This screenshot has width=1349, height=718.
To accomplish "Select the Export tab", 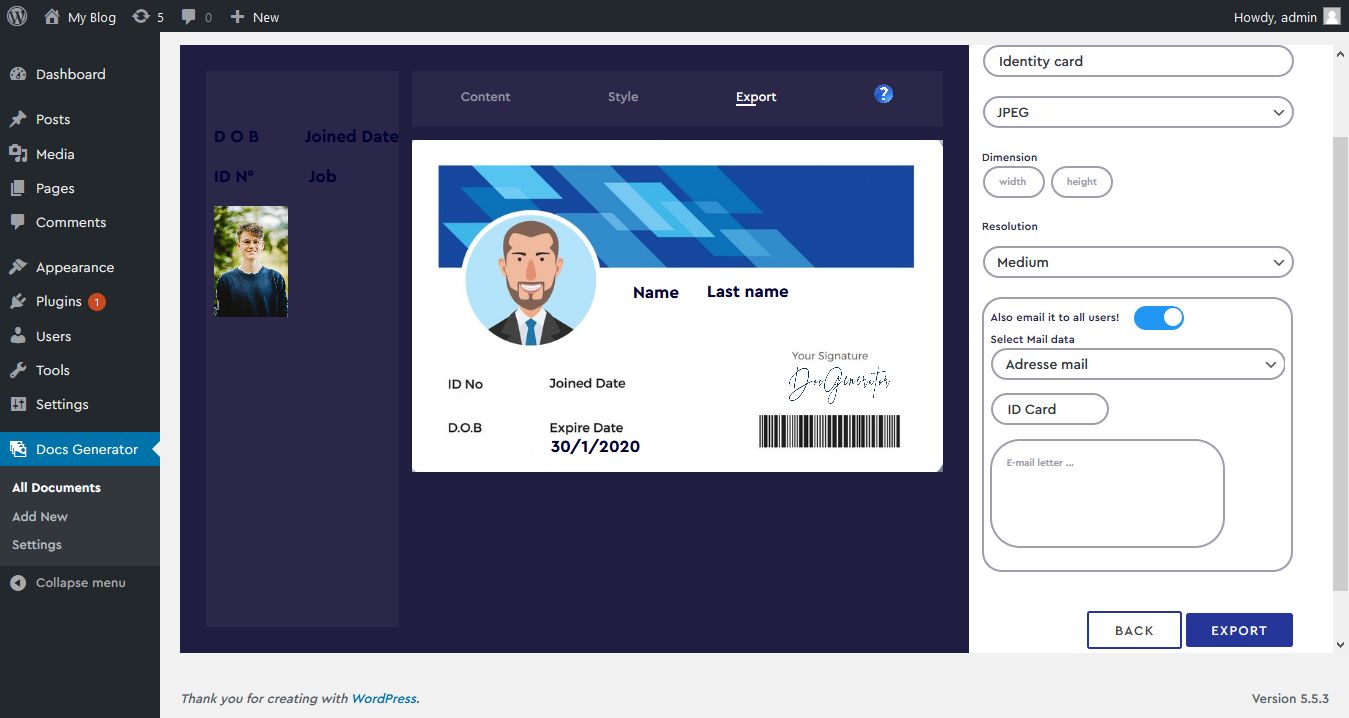I will tap(756, 97).
